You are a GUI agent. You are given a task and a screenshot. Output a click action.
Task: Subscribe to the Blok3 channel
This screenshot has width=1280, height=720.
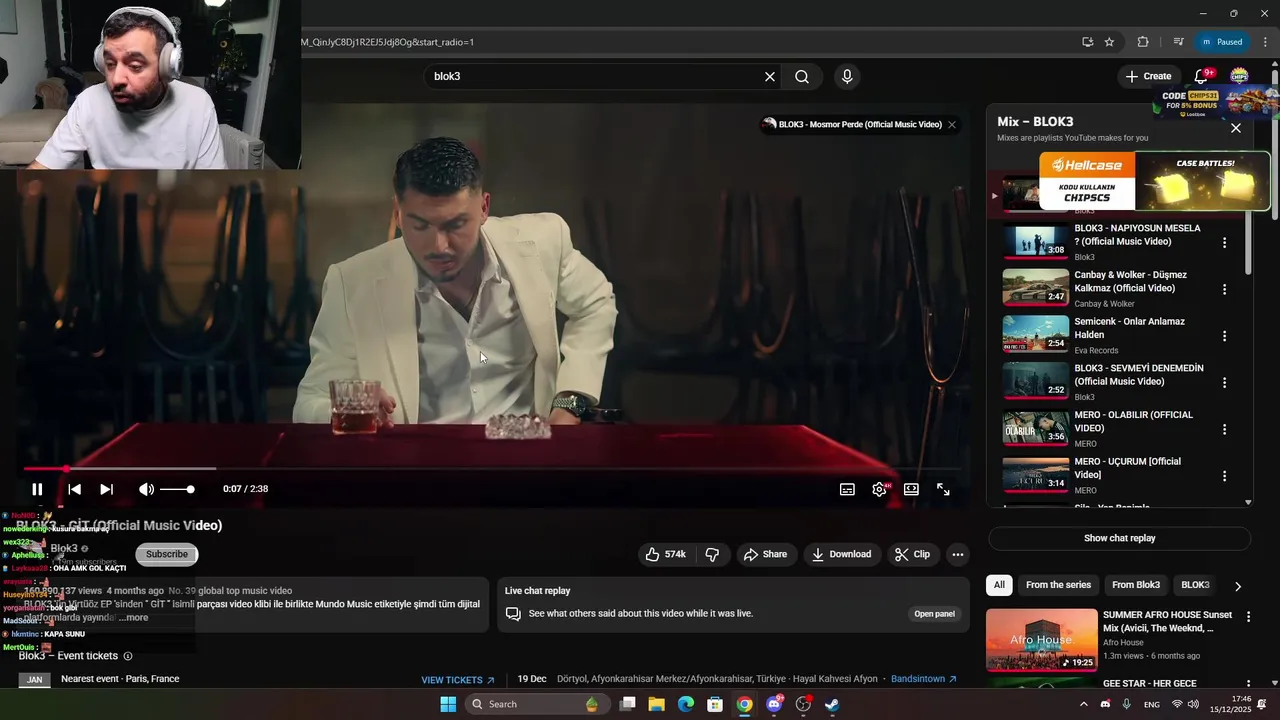(167, 554)
